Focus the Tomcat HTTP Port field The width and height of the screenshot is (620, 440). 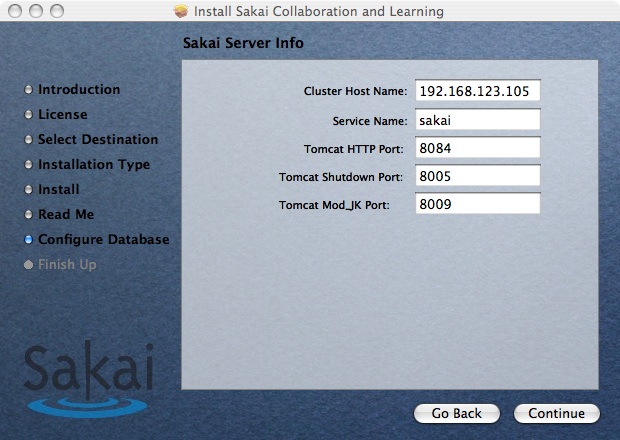pyautogui.click(x=477, y=148)
